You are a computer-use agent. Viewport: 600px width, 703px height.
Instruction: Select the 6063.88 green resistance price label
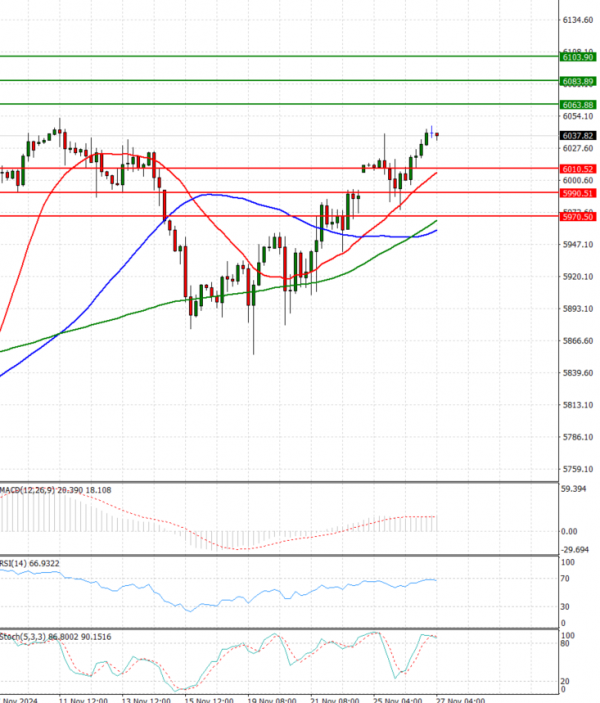pos(578,104)
